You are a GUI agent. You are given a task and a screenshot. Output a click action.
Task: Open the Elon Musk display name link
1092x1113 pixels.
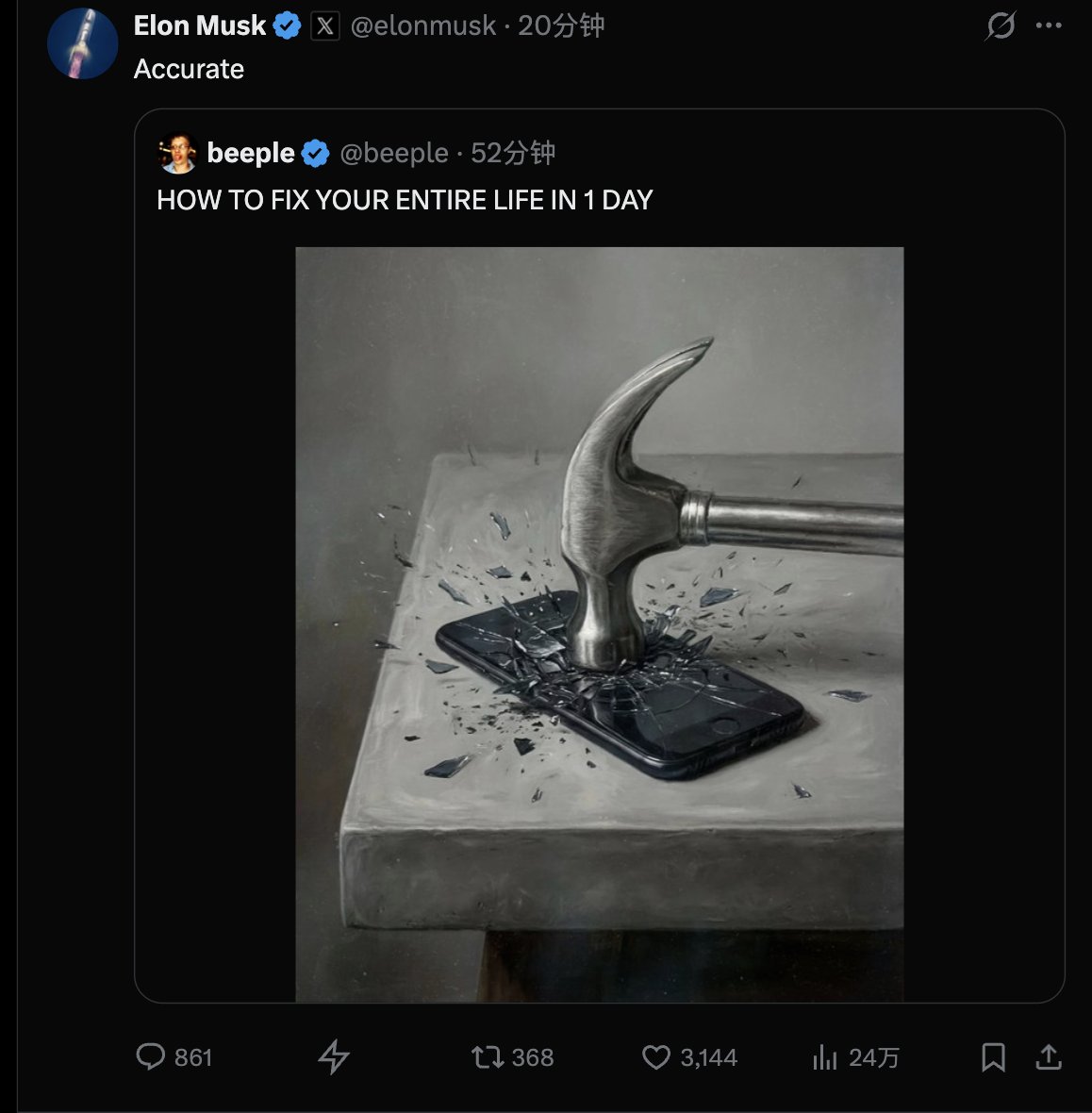coord(200,26)
